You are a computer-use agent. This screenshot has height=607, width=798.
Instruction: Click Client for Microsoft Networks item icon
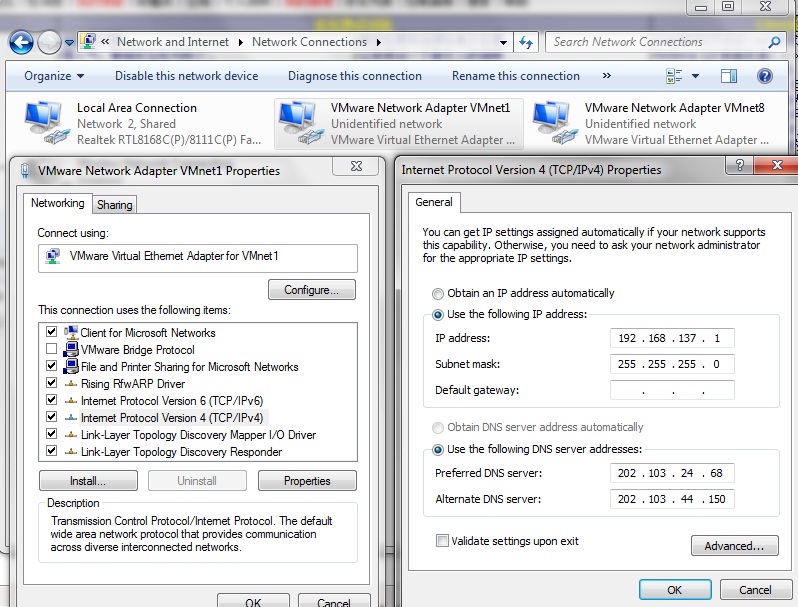coord(71,332)
